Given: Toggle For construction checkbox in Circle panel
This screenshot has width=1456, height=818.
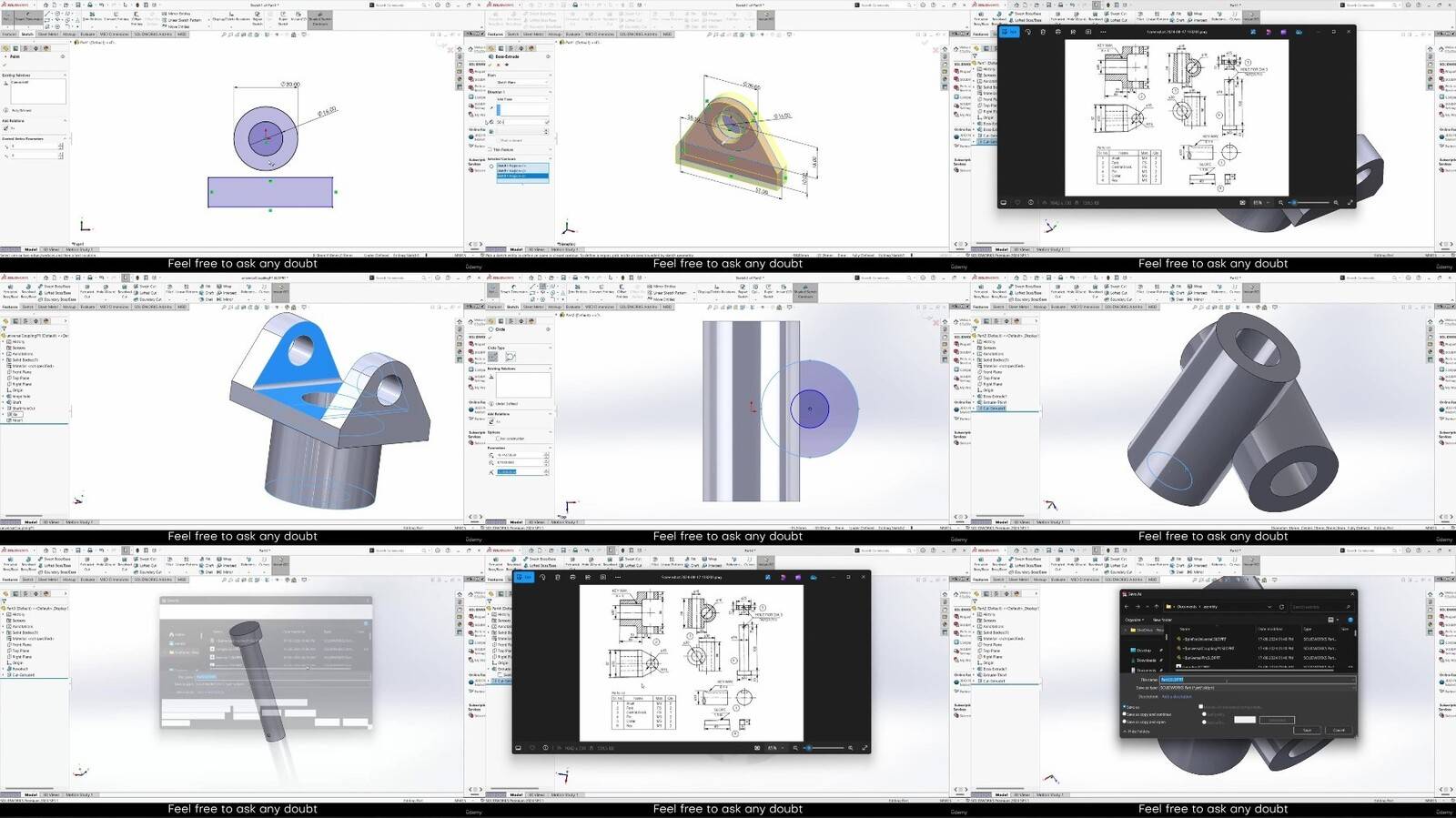Looking at the screenshot, I should click(x=498, y=439).
